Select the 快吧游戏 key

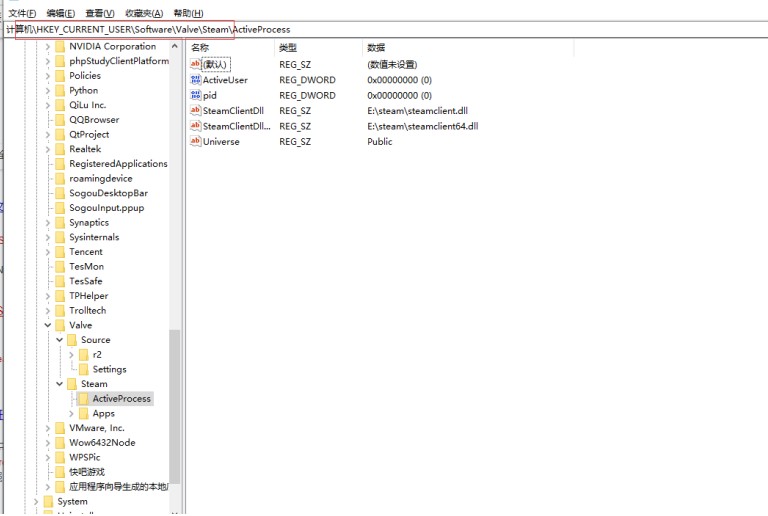87,472
